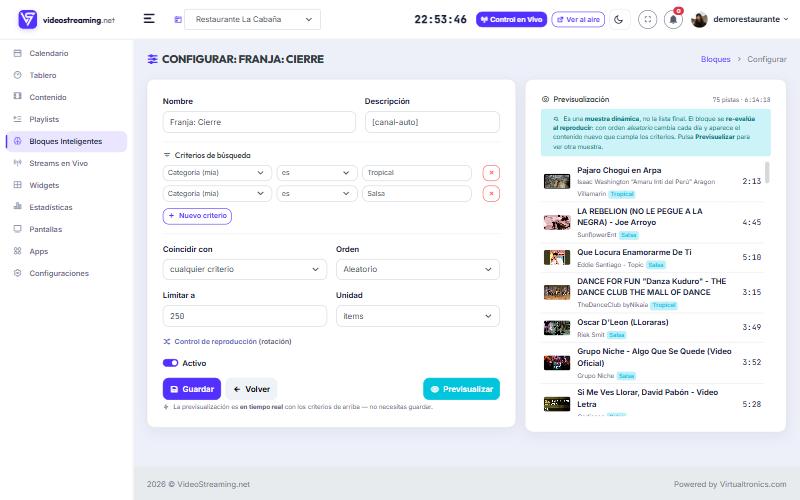Switch to dark mode moon icon

point(619,19)
